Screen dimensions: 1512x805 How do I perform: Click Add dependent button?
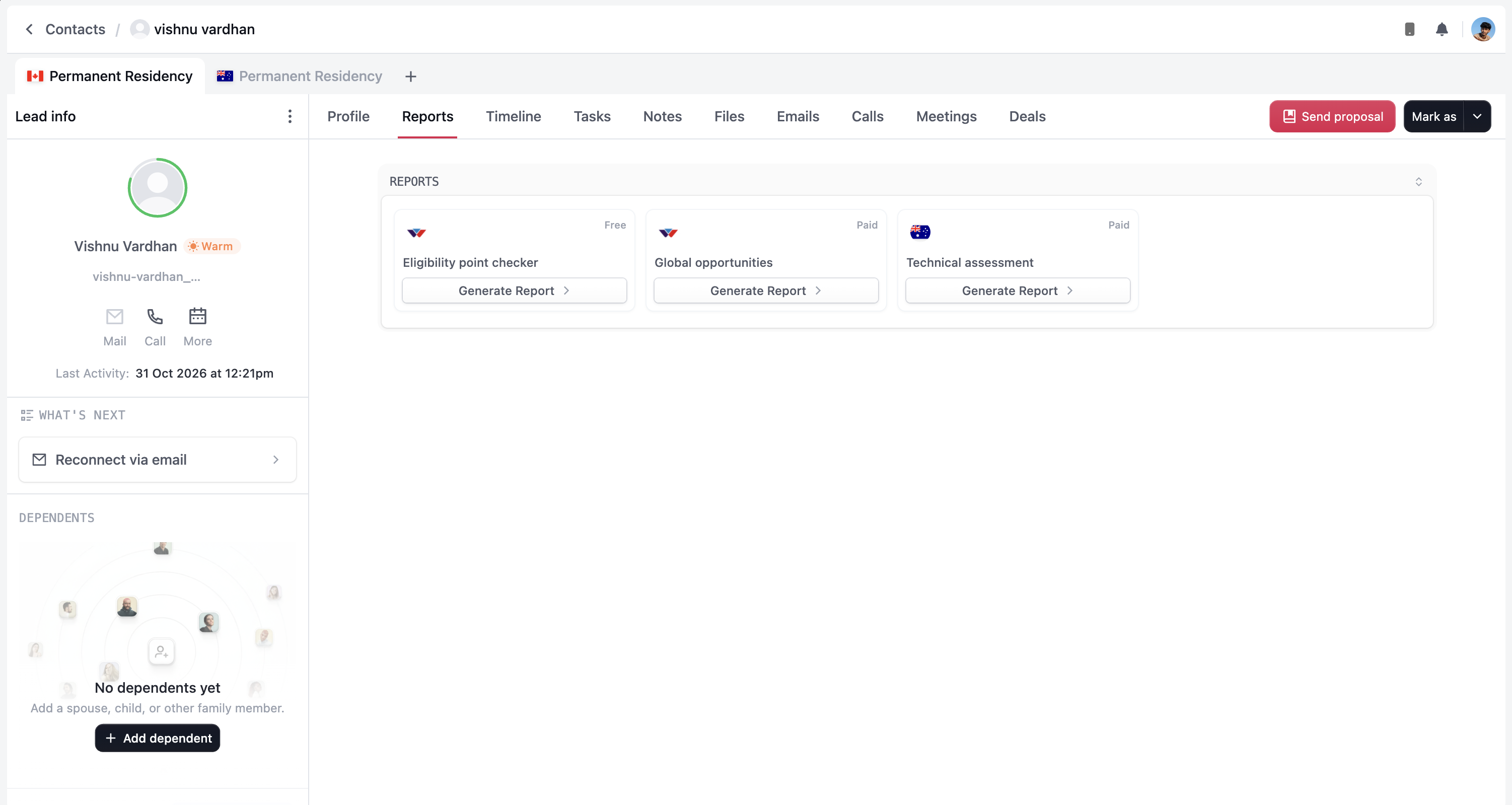point(157,738)
